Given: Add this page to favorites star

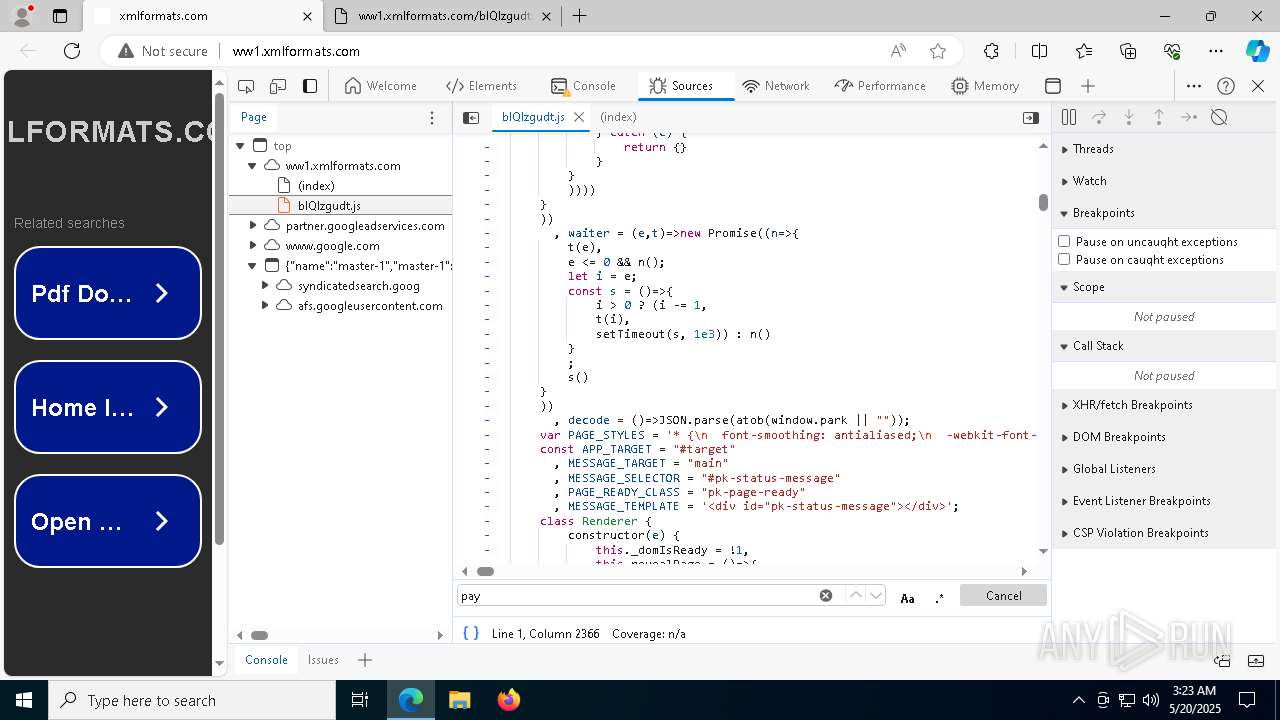Looking at the screenshot, I should click(937, 51).
